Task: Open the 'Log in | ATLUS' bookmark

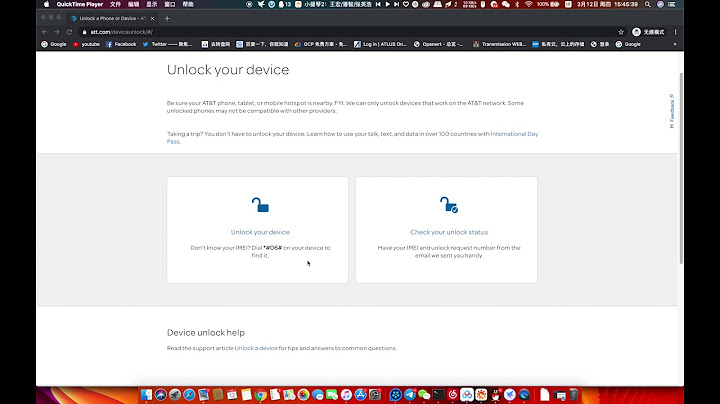Action: pos(380,45)
